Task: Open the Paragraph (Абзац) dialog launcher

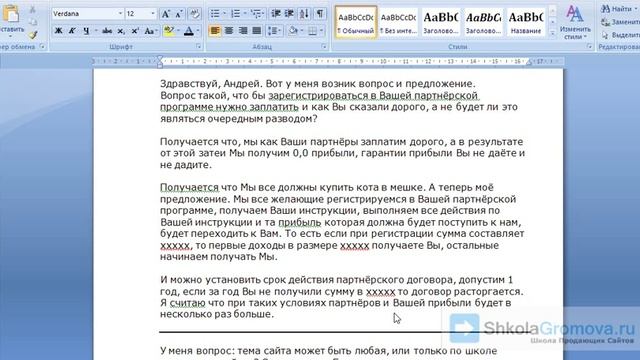Action: (324, 47)
